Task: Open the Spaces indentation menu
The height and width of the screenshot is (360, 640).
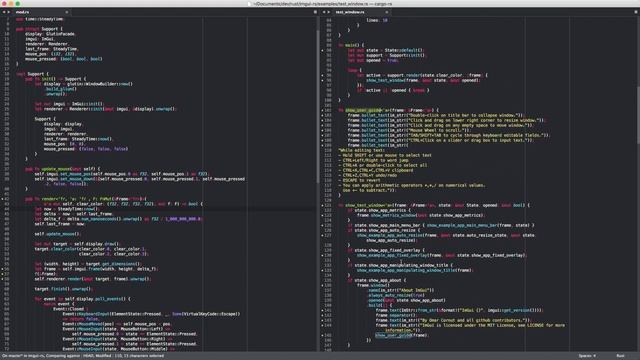Action: pos(587,356)
